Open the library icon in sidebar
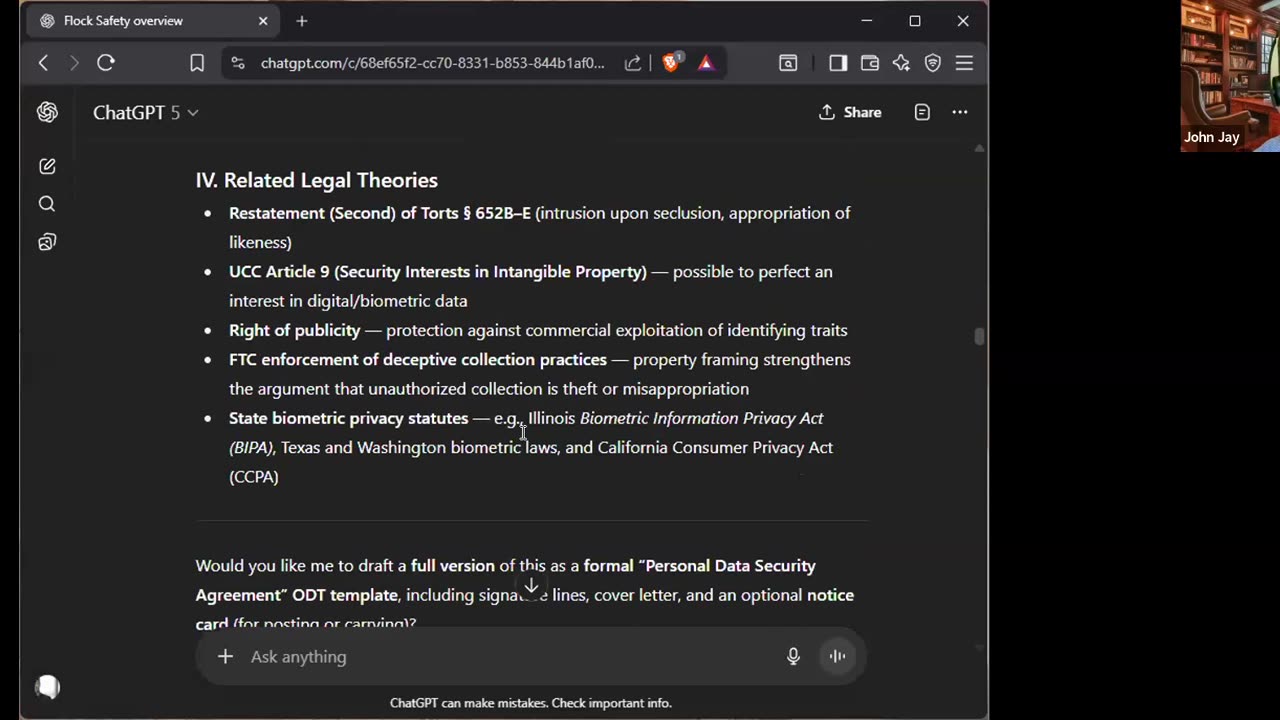This screenshot has width=1280, height=720. point(47,242)
